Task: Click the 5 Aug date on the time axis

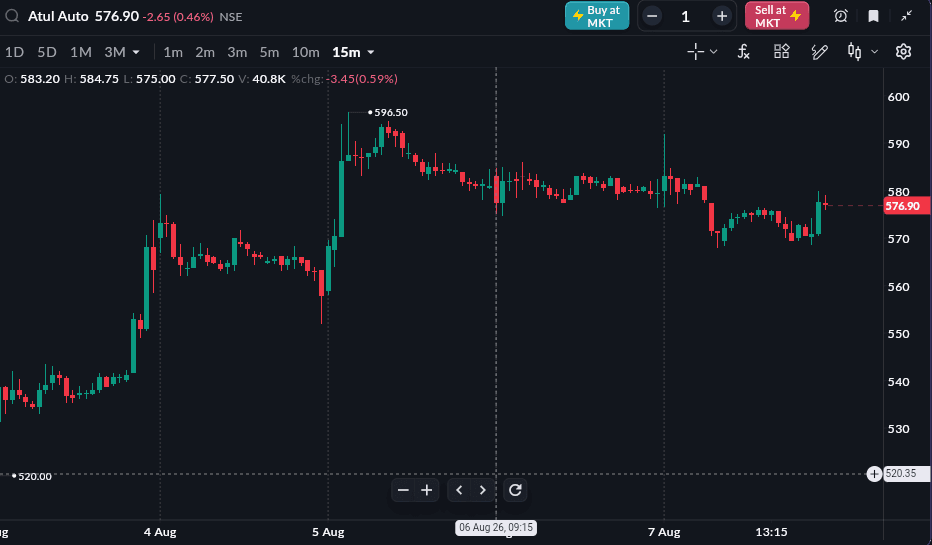Action: pos(328,532)
